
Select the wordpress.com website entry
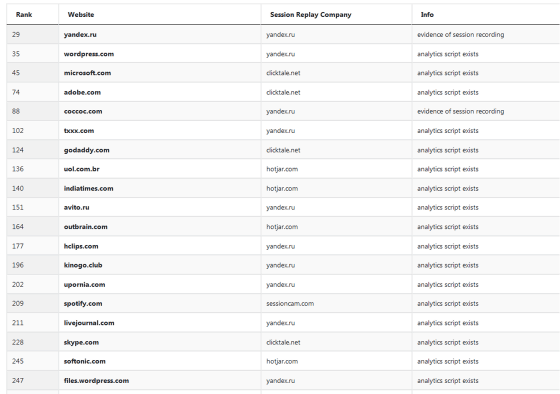pyautogui.click(x=89, y=54)
